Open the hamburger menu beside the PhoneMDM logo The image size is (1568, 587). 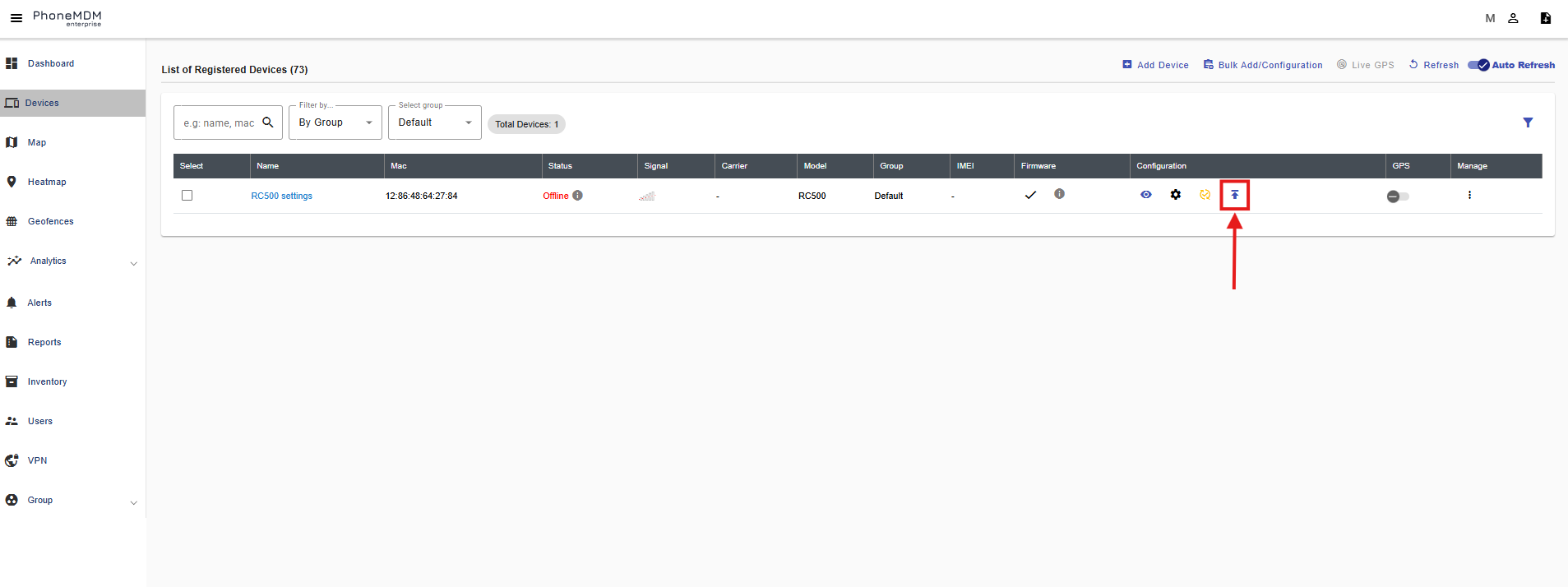click(16, 18)
